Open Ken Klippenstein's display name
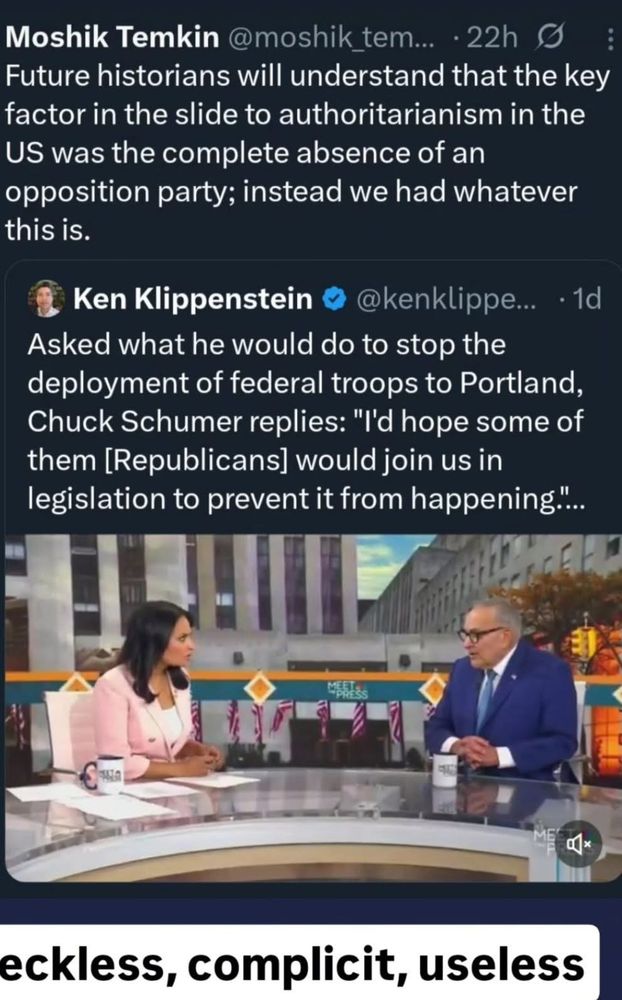Screen dimensions: 622x1000 [193, 298]
